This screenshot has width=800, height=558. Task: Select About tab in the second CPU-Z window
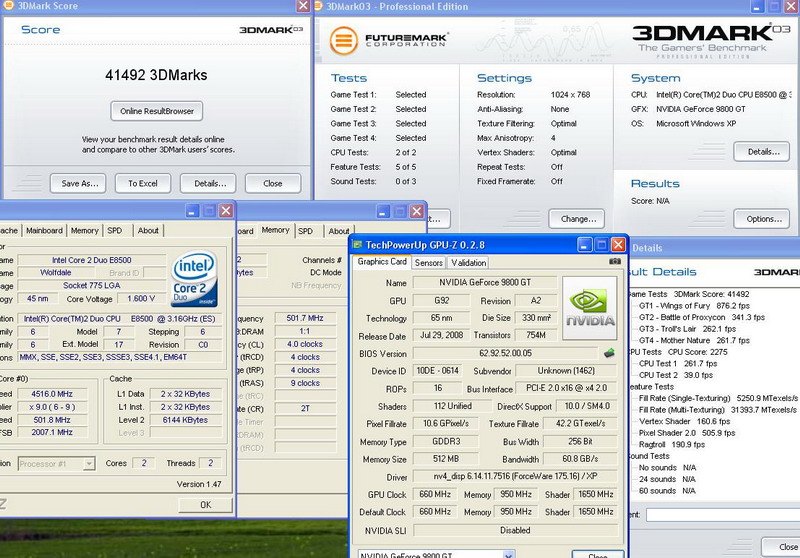(x=339, y=231)
